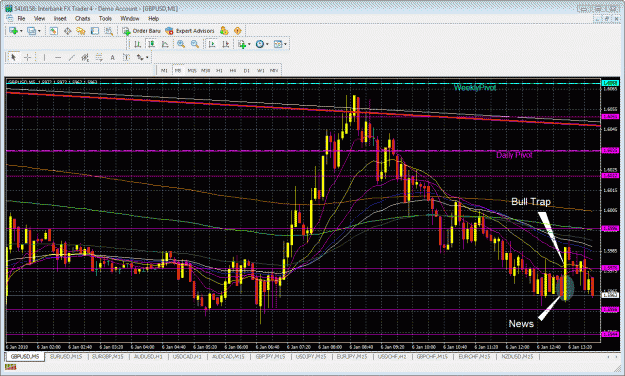Click the gold figures icon after Expert Advisors
This screenshot has width=625, height=376.
[x=224, y=31]
